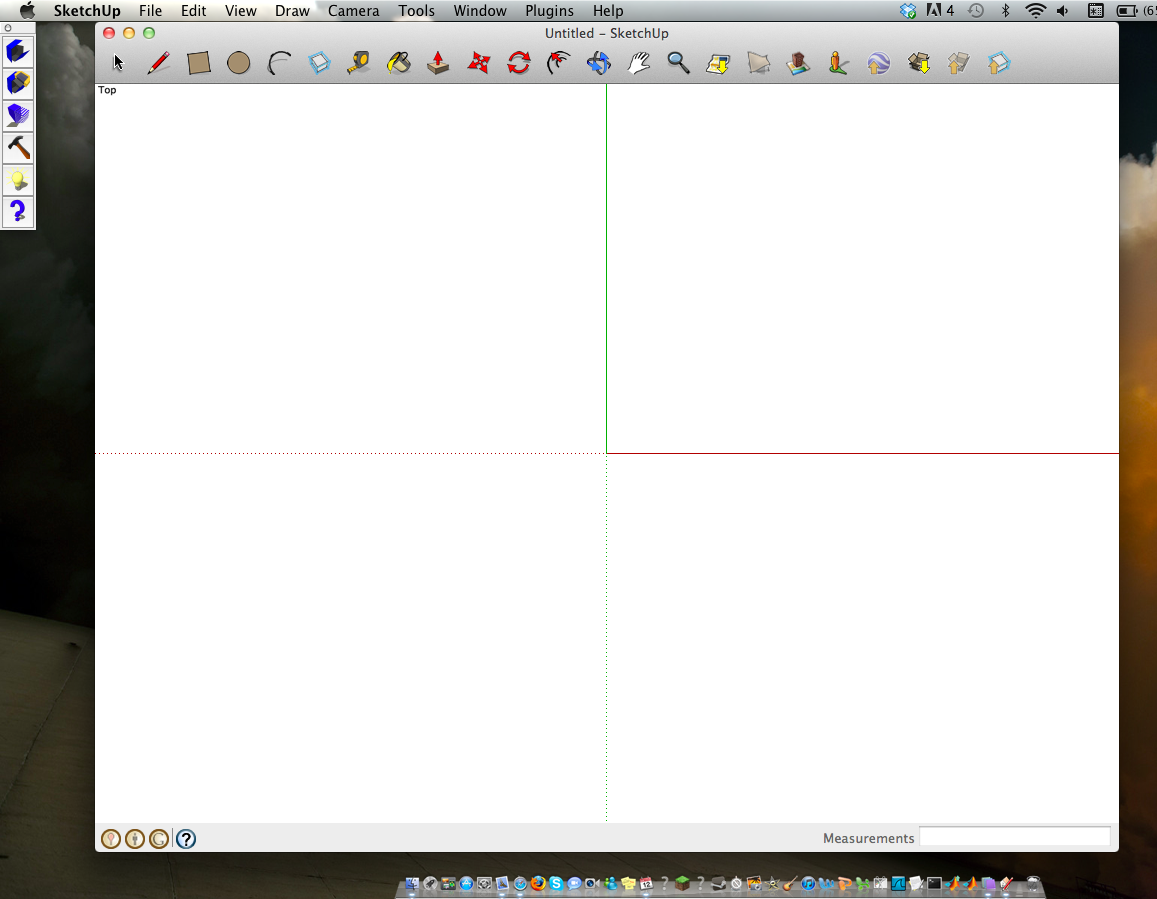
Task: Activate the Circle drawing tool
Action: pyautogui.click(x=238, y=63)
